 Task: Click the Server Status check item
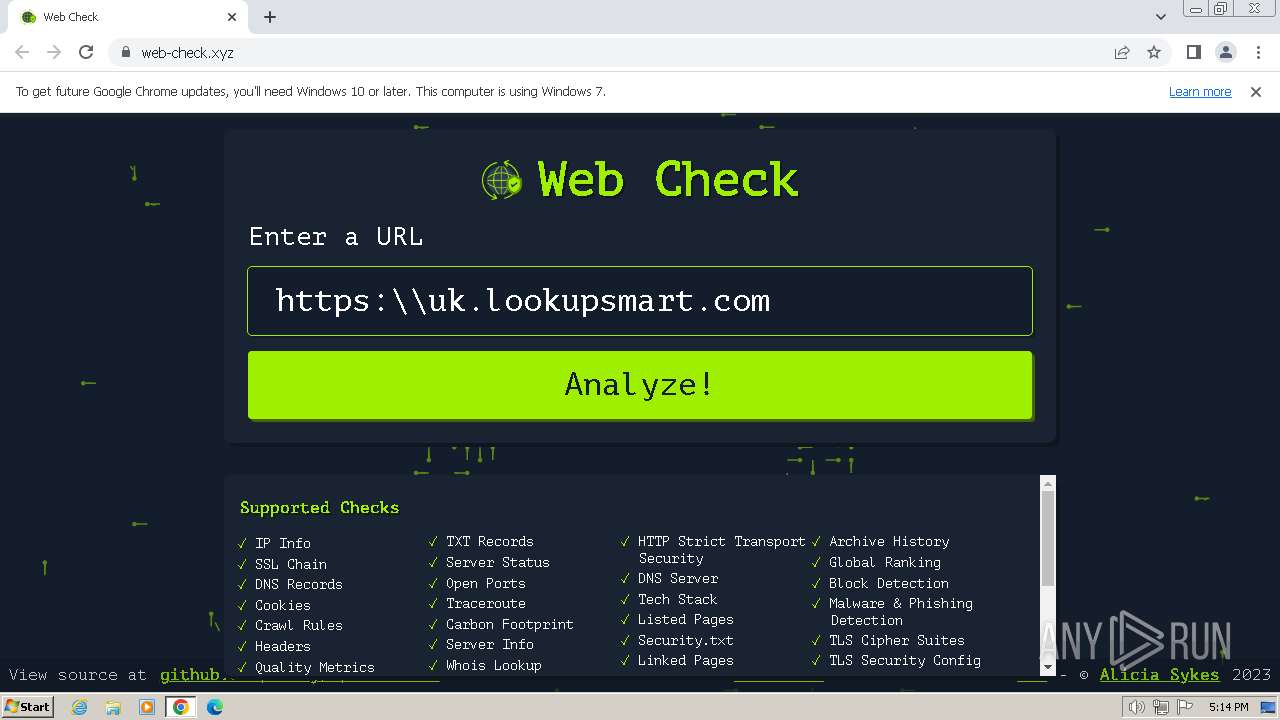click(498, 562)
